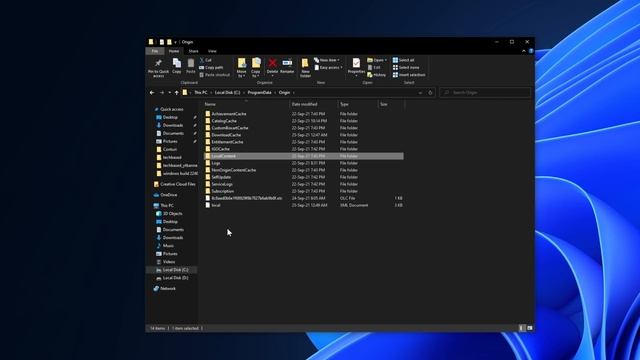
Task: Open the Easy access dropdown
Action: coord(328,67)
